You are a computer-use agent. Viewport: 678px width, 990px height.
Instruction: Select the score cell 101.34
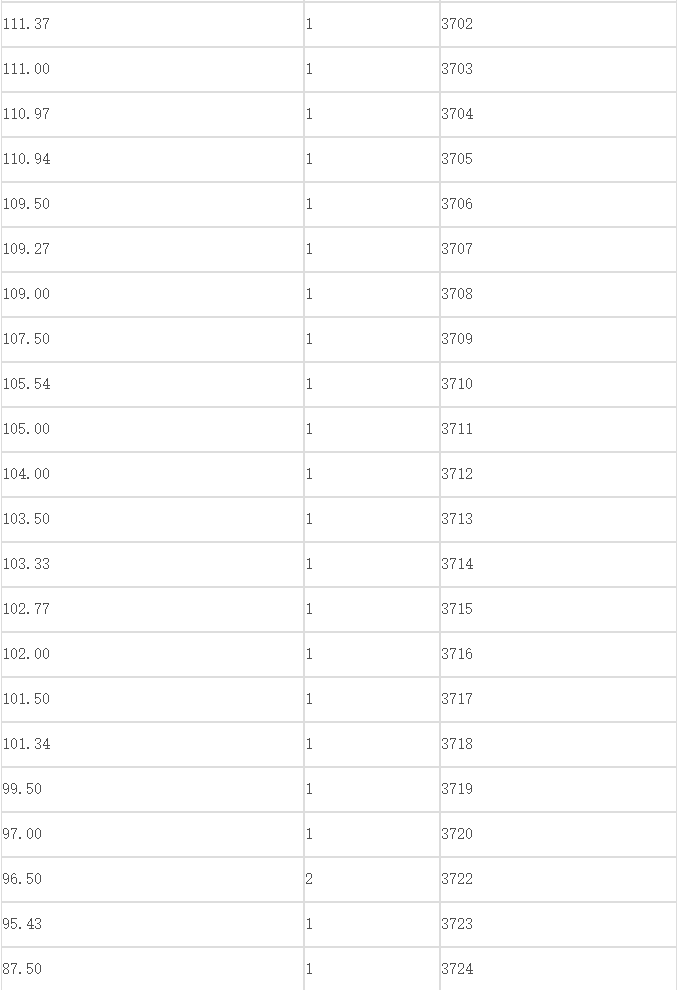[x=152, y=744]
